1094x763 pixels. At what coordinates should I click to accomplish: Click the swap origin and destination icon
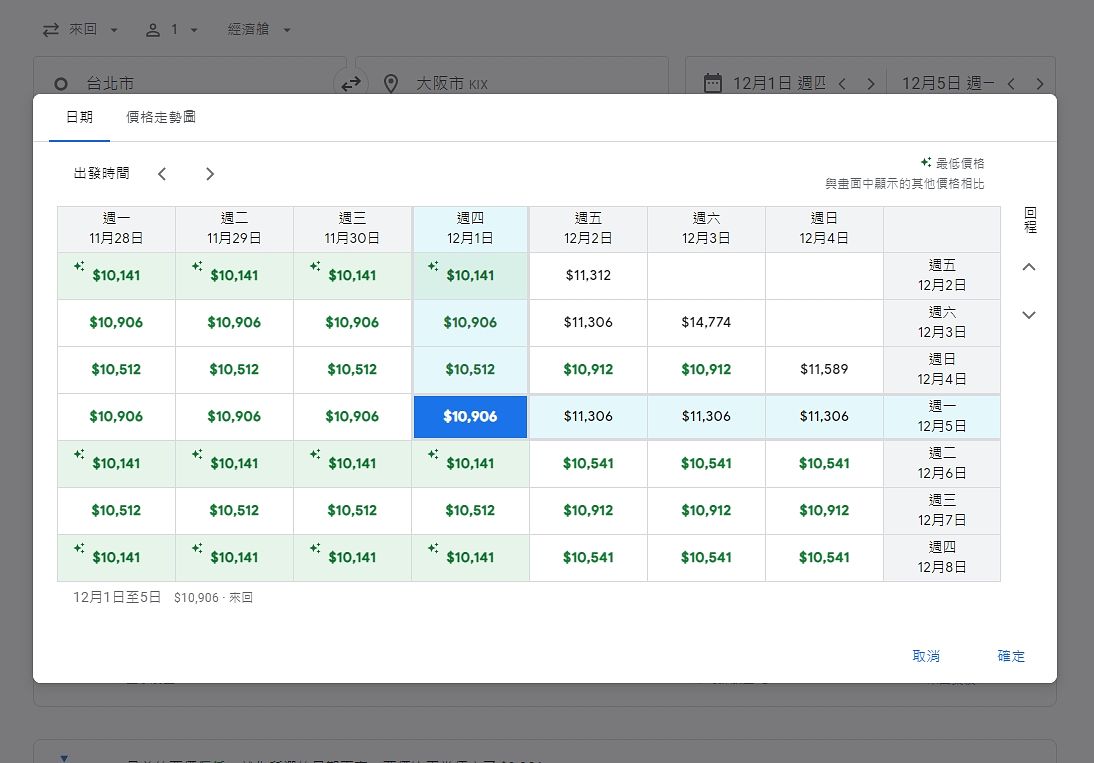350,84
